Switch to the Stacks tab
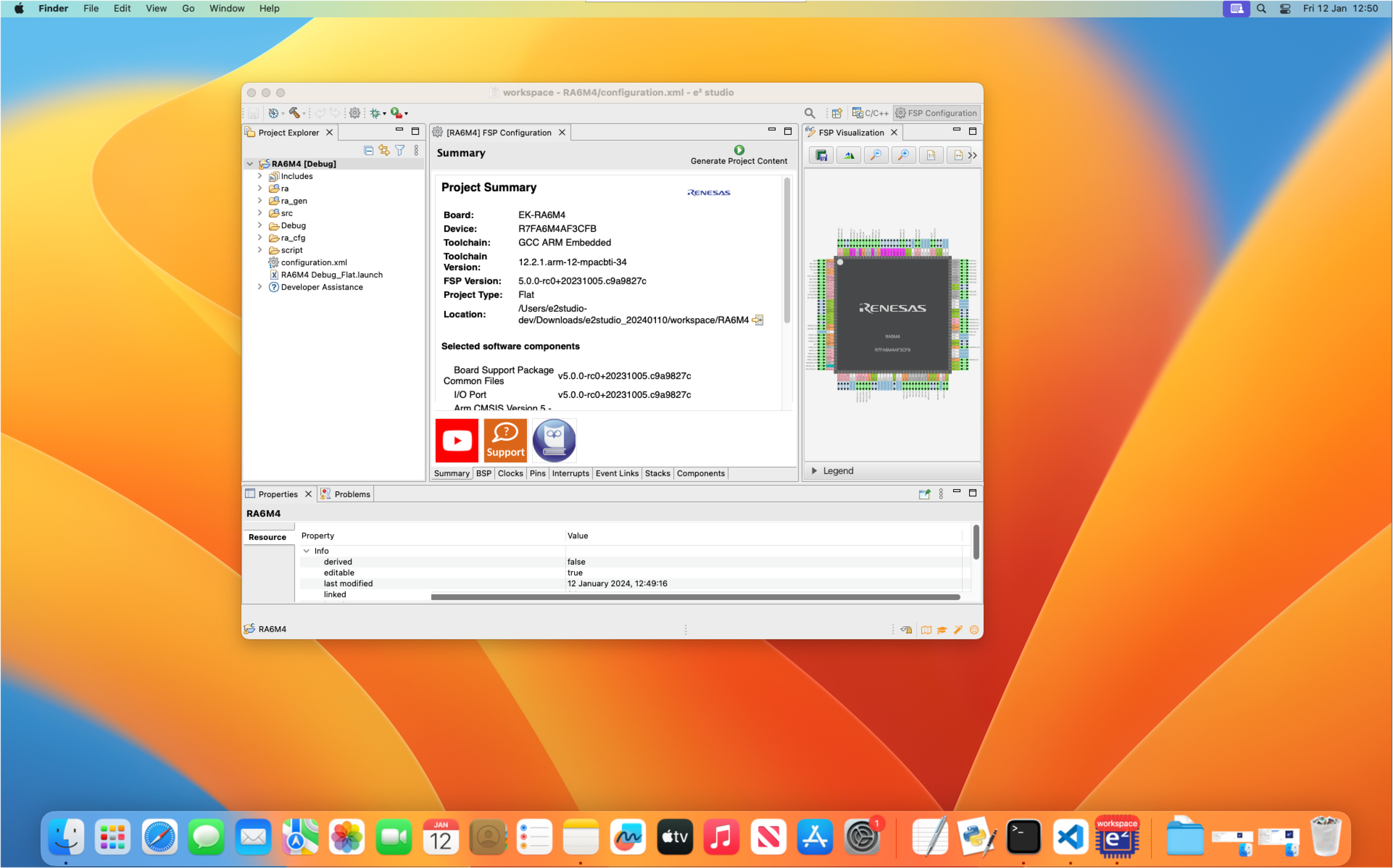This screenshot has width=1393, height=868. click(x=657, y=473)
